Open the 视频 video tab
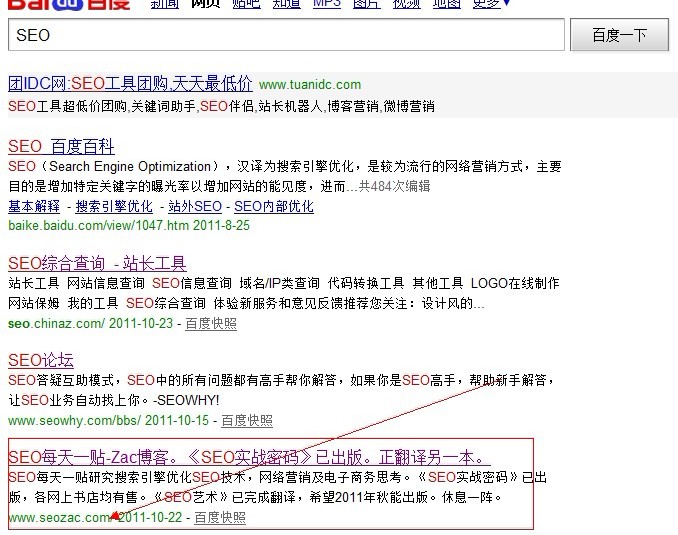Image resolution: width=678 pixels, height=535 pixels. pyautogui.click(x=406, y=4)
